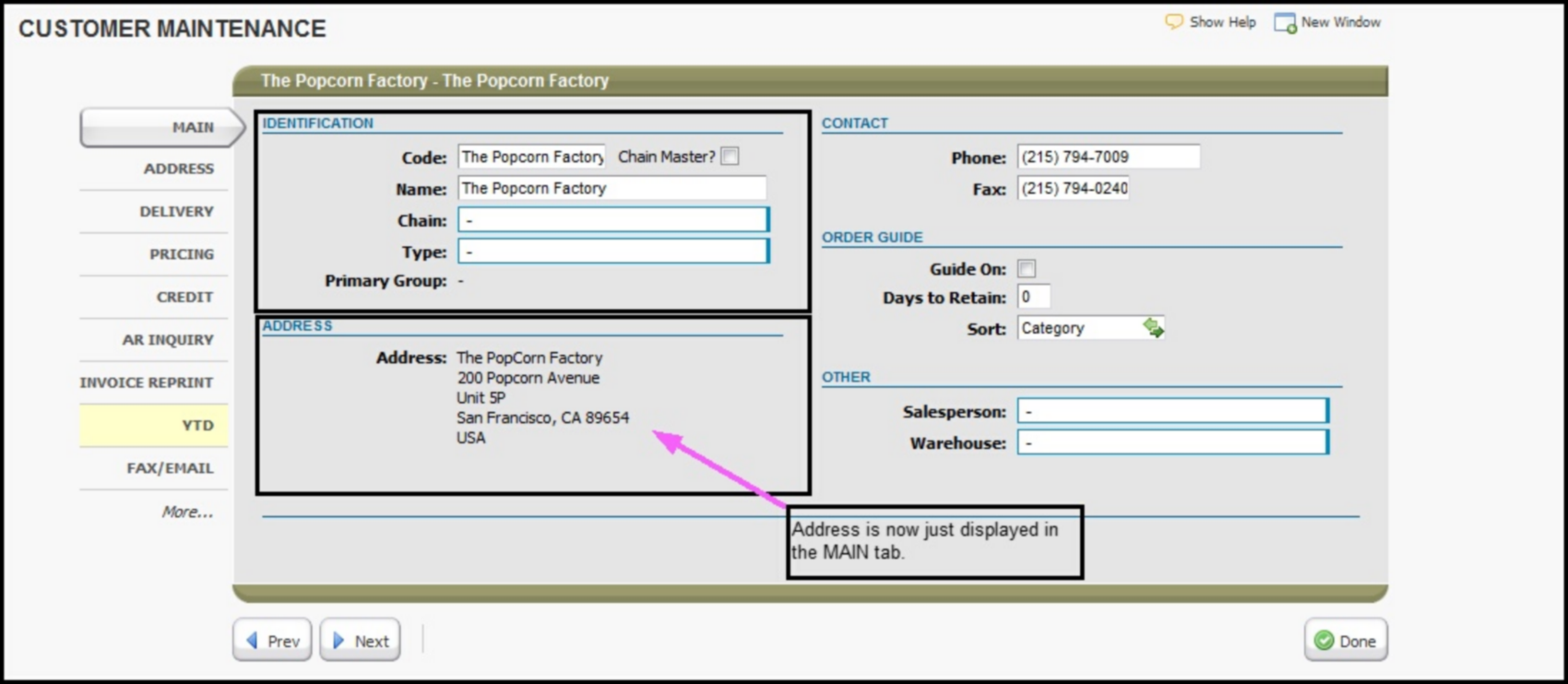Click the 'San Francisco, CA 89654' line
1568x684 pixels.
point(542,418)
